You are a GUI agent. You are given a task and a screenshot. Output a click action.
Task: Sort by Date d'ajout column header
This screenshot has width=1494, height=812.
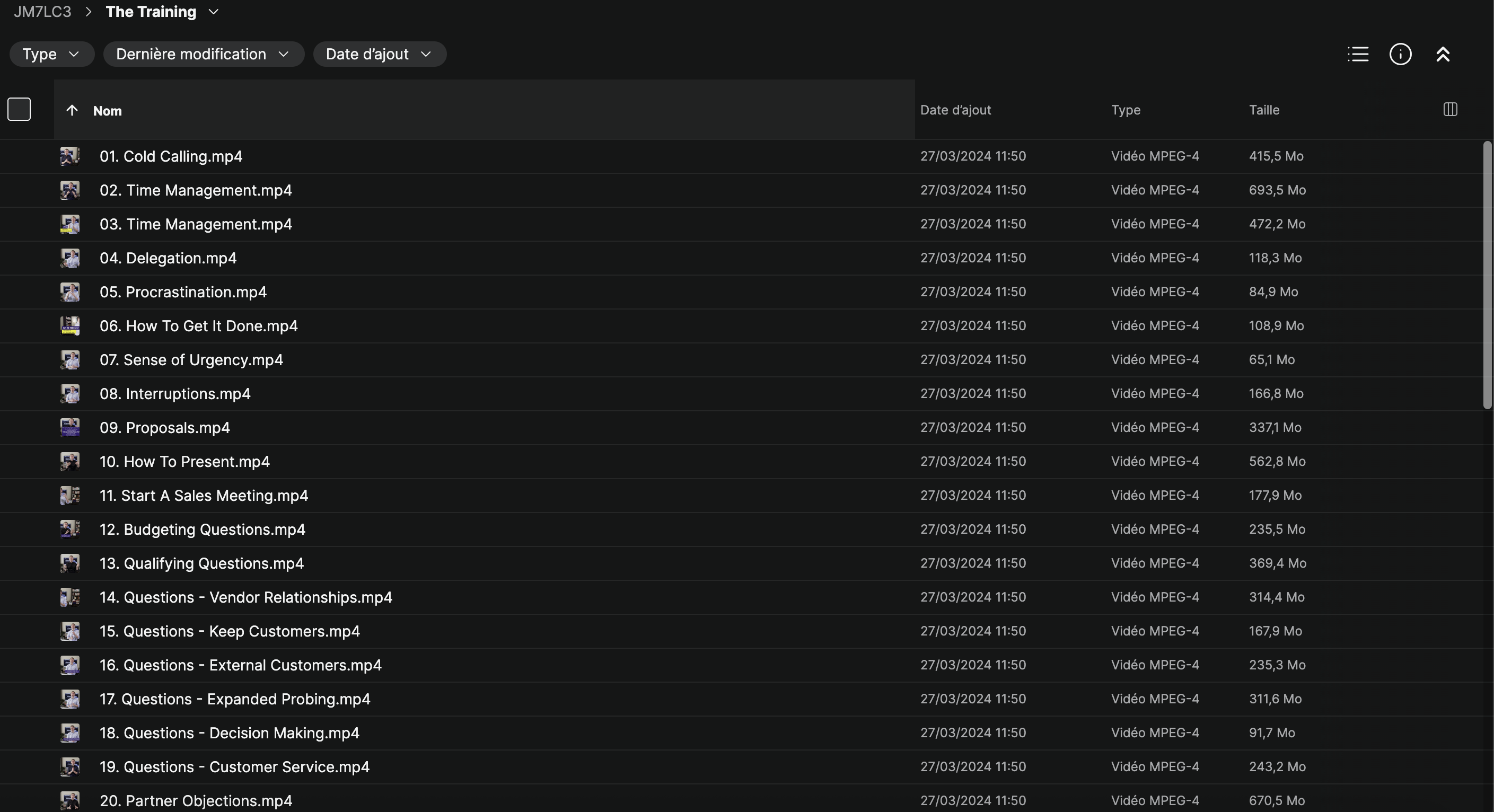(955, 110)
